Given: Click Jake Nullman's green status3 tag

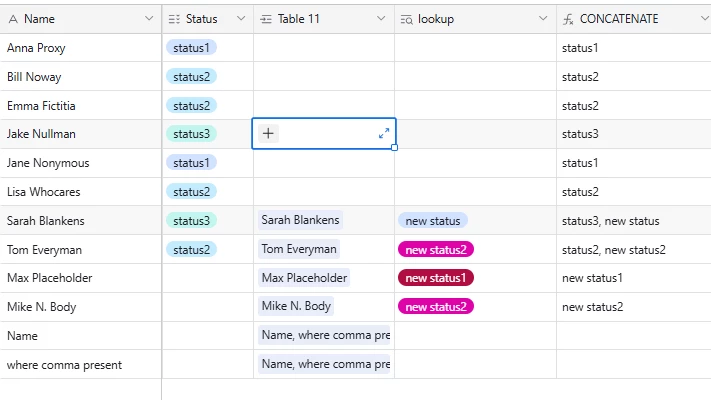Looking at the screenshot, I should (191, 134).
